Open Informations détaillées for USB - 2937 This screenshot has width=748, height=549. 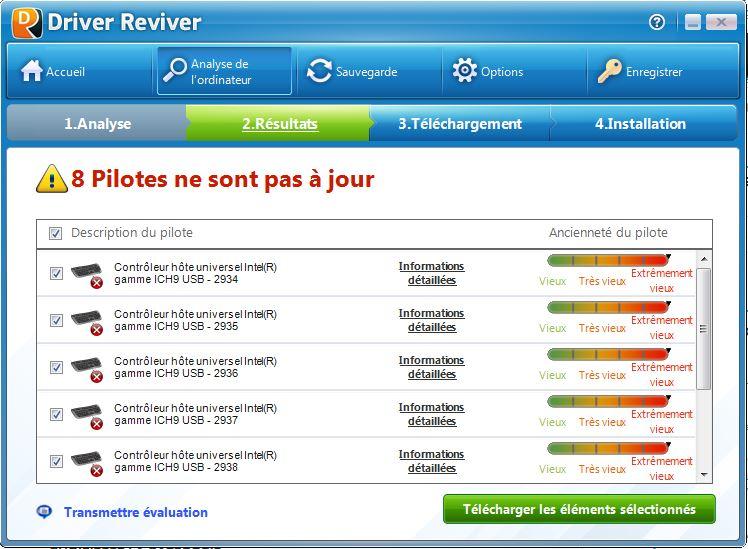click(x=432, y=414)
